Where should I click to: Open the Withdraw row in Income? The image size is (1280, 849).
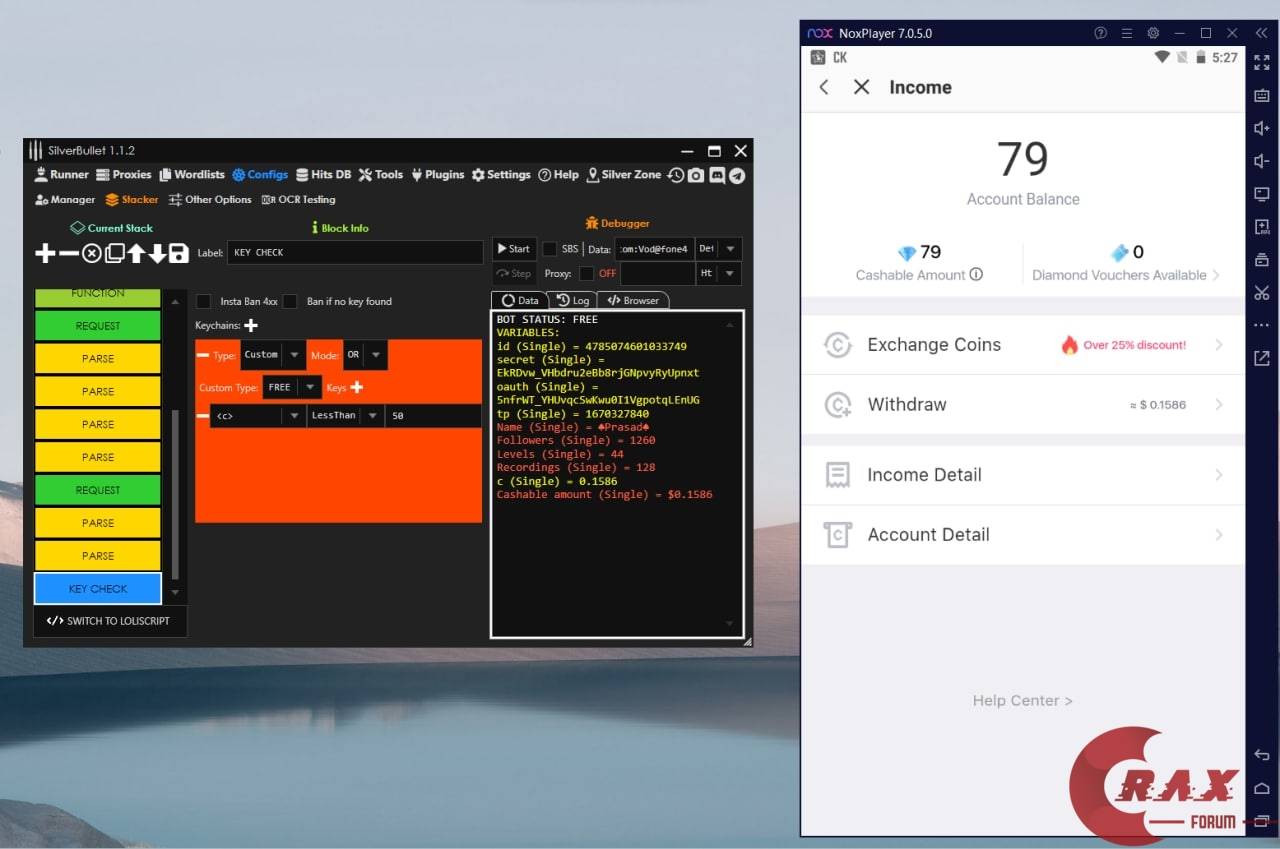click(1023, 405)
